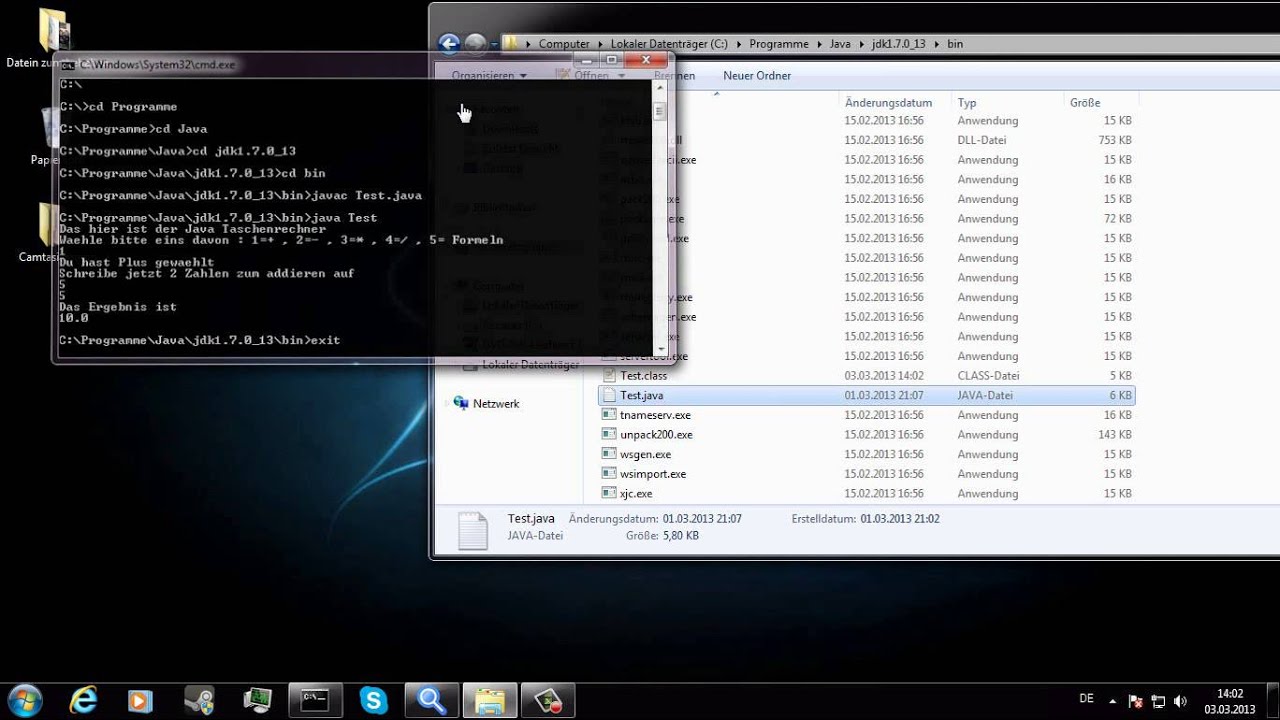Click the cmd window scrollbar down arrow
The height and width of the screenshot is (720, 1280).
pos(659,349)
